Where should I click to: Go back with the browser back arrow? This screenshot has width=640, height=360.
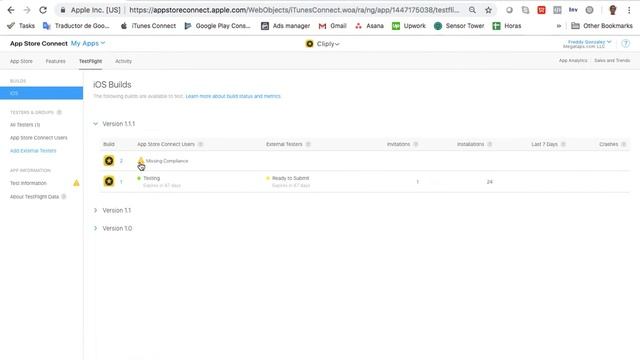pyautogui.click(x=11, y=10)
